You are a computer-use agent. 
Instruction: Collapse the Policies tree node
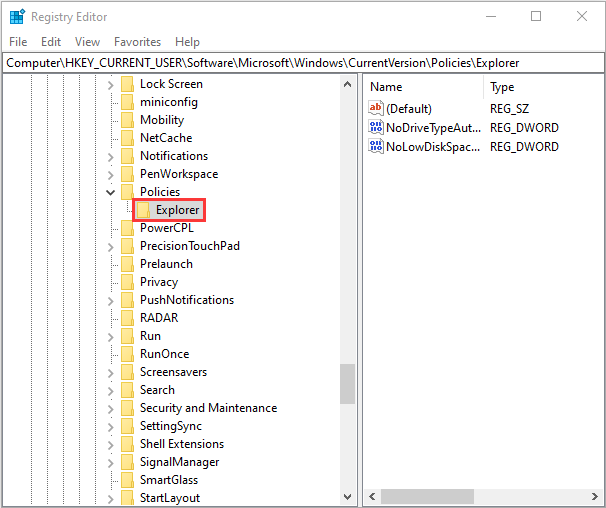[x=110, y=192]
